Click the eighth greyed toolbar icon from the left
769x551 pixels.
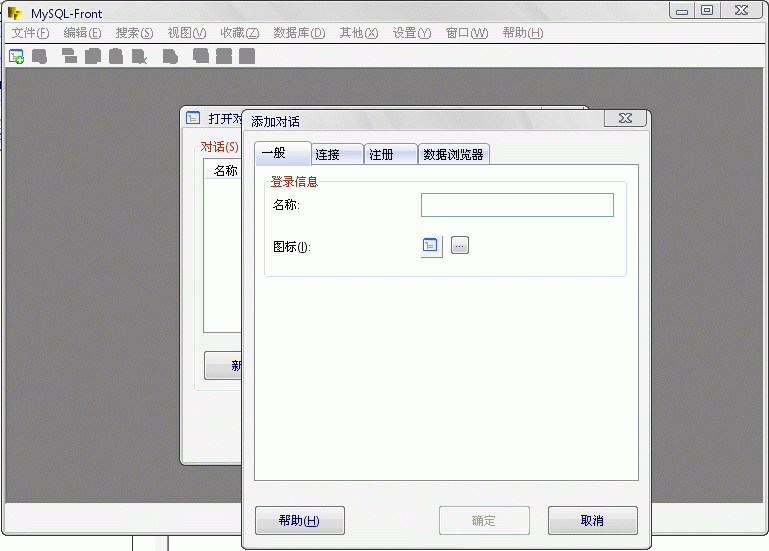click(201, 56)
